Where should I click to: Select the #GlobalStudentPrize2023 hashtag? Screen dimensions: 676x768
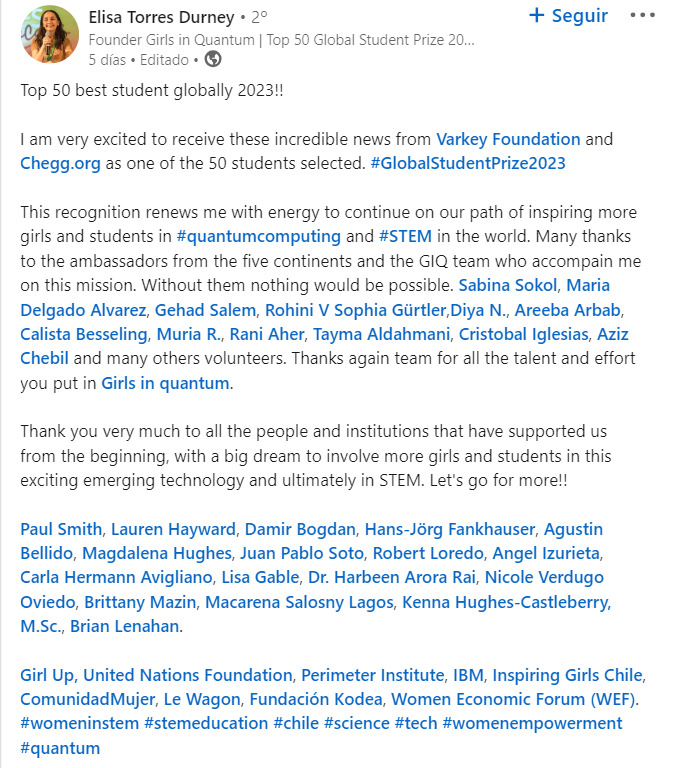(468, 163)
